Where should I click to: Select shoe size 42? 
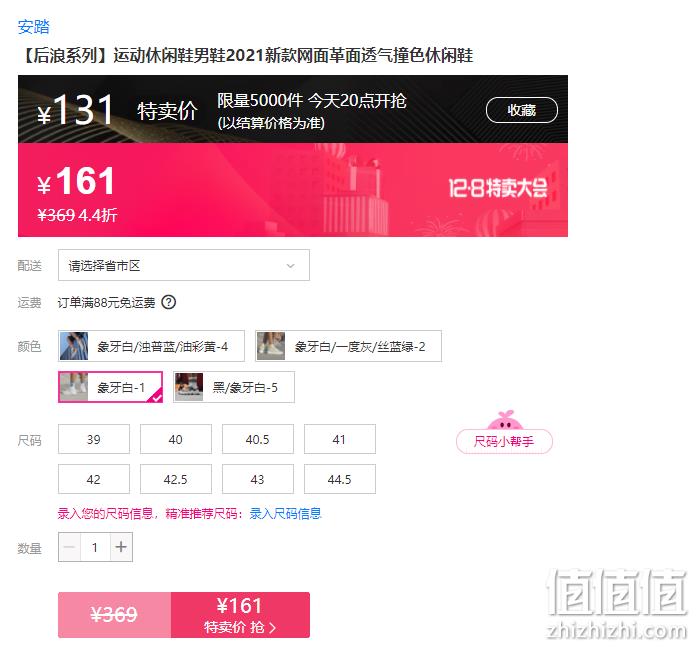(94, 479)
